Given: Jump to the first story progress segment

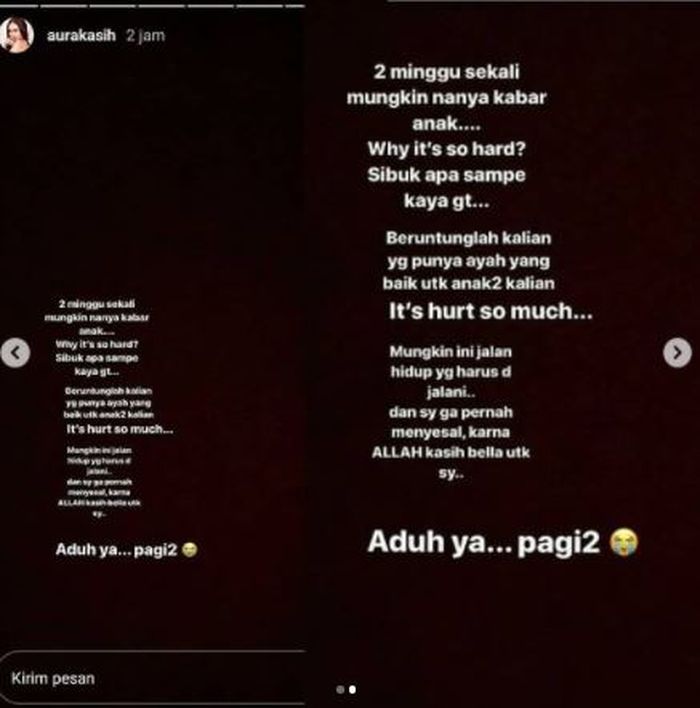Looking at the screenshot, I should click(x=19, y=6).
